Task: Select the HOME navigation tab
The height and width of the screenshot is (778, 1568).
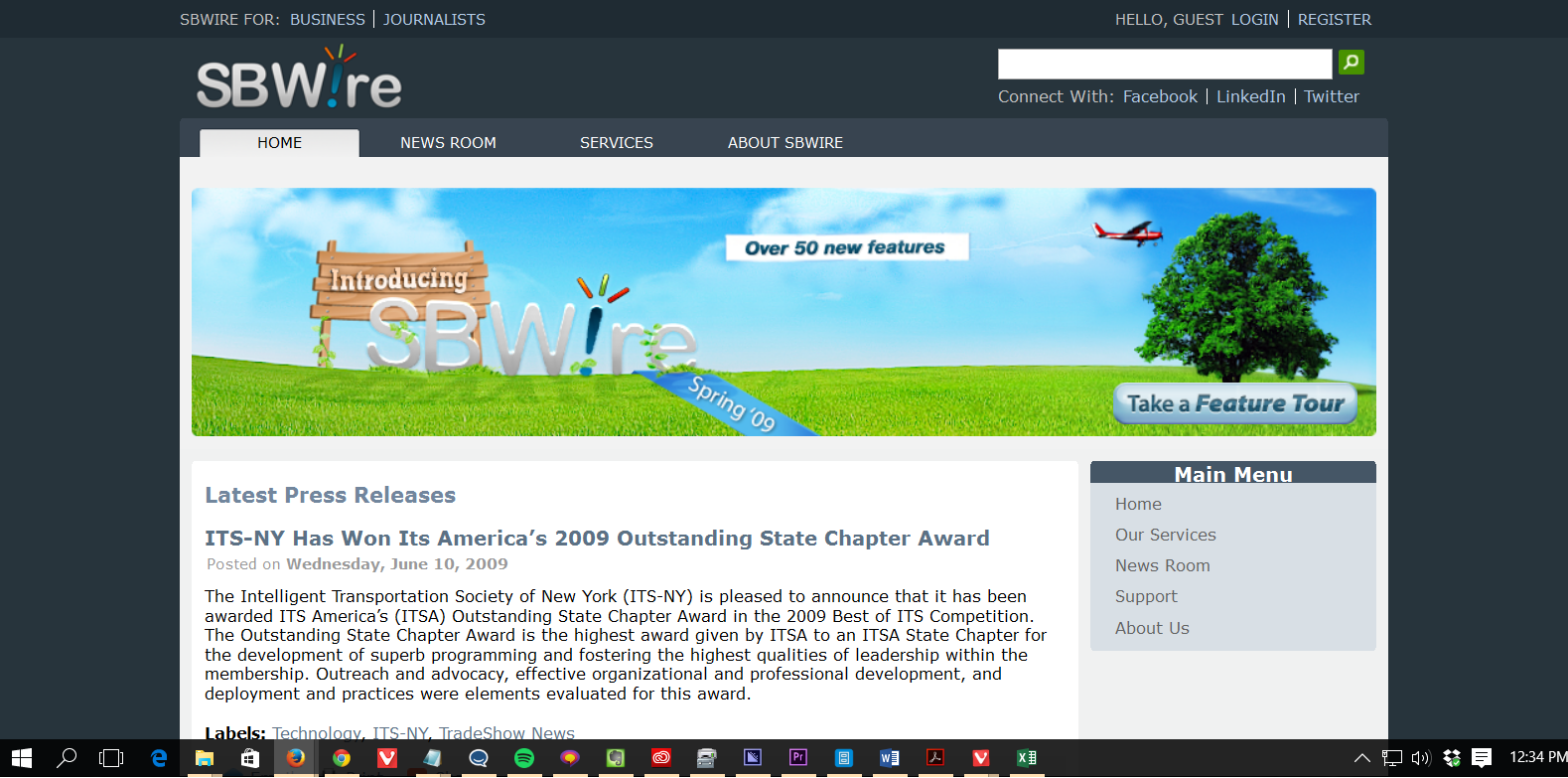Action: click(279, 143)
